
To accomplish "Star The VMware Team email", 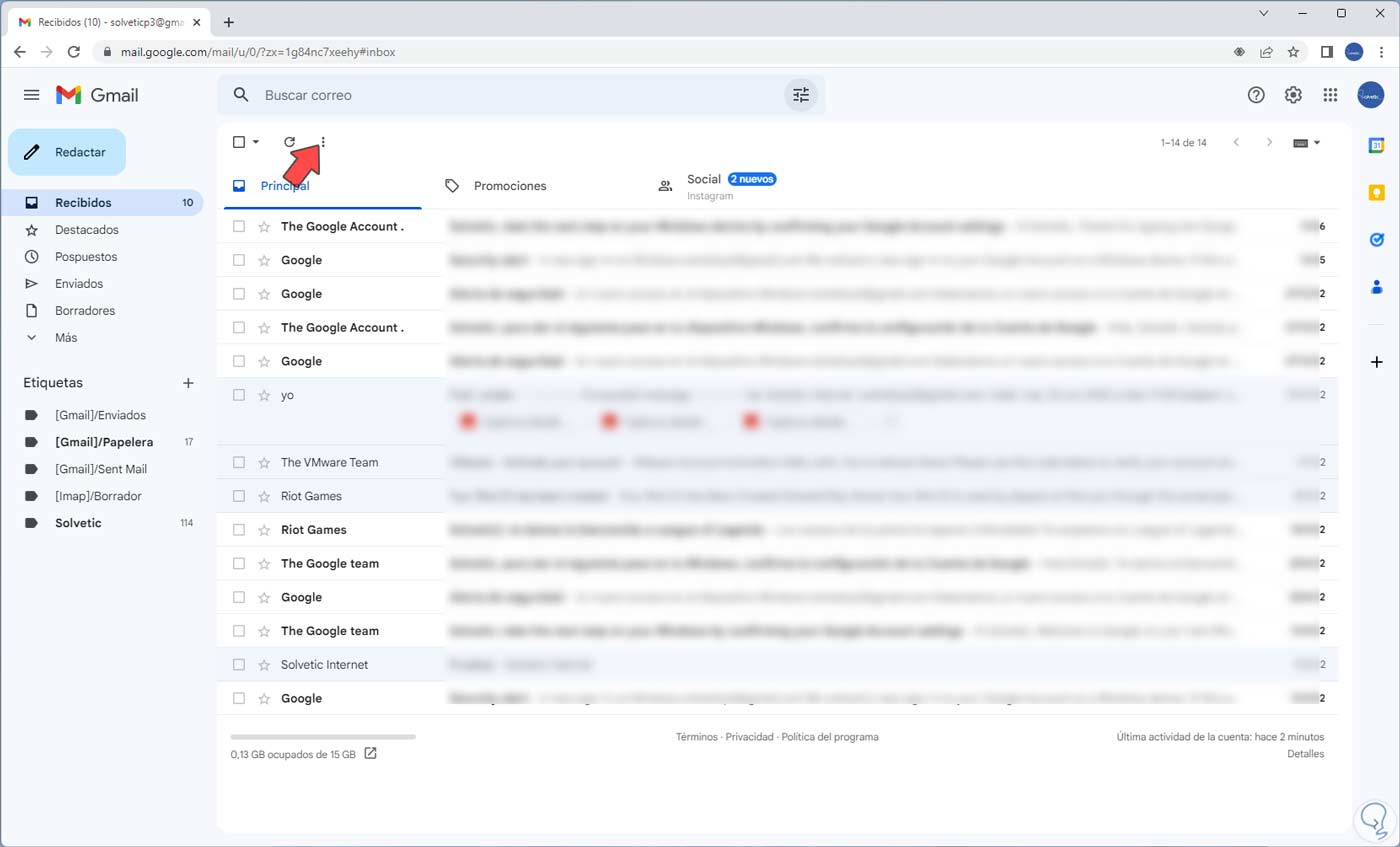I will click(x=264, y=462).
